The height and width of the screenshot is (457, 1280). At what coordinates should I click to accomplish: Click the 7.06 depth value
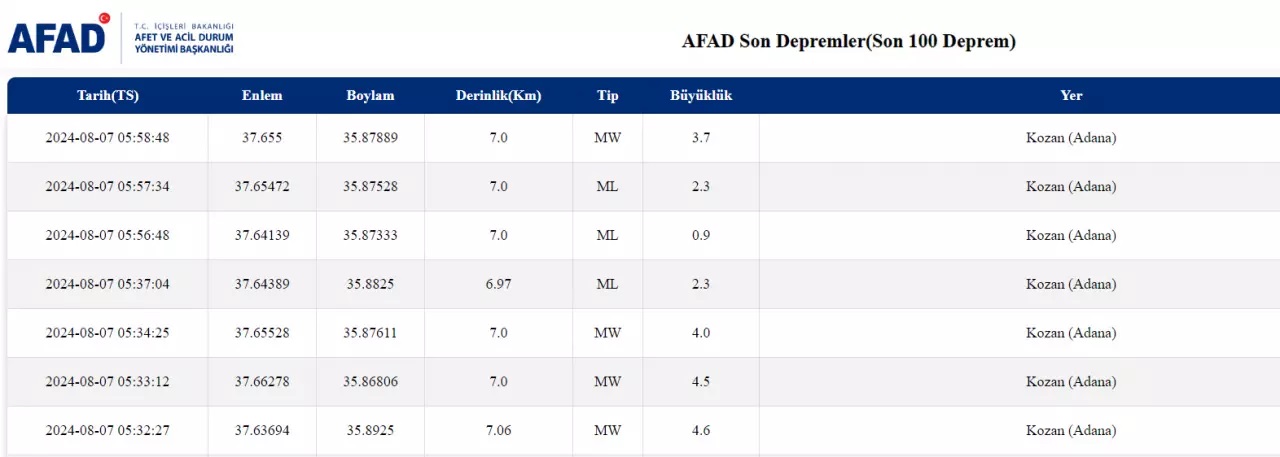click(498, 430)
